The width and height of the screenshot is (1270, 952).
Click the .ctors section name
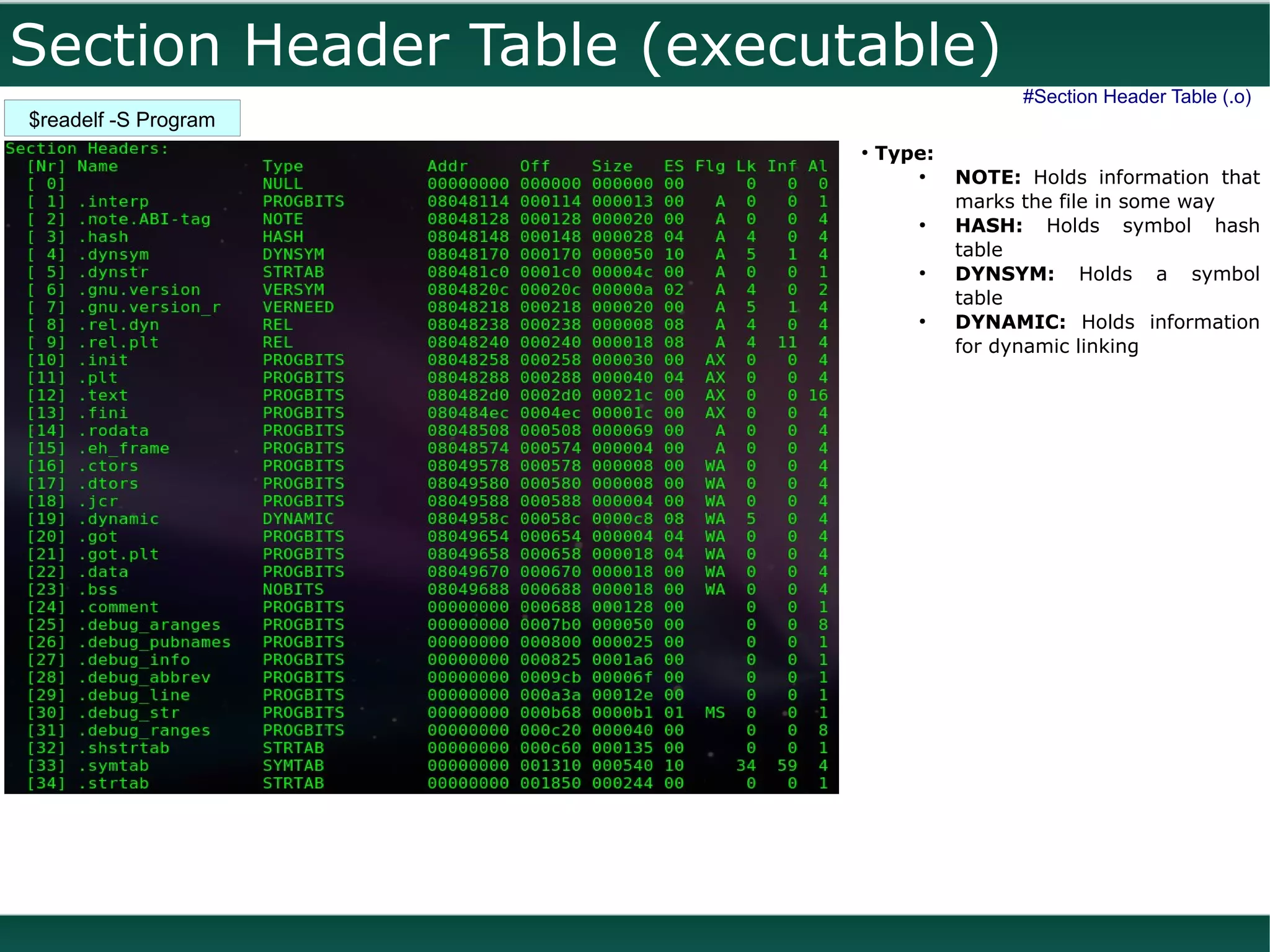[x=109, y=466]
